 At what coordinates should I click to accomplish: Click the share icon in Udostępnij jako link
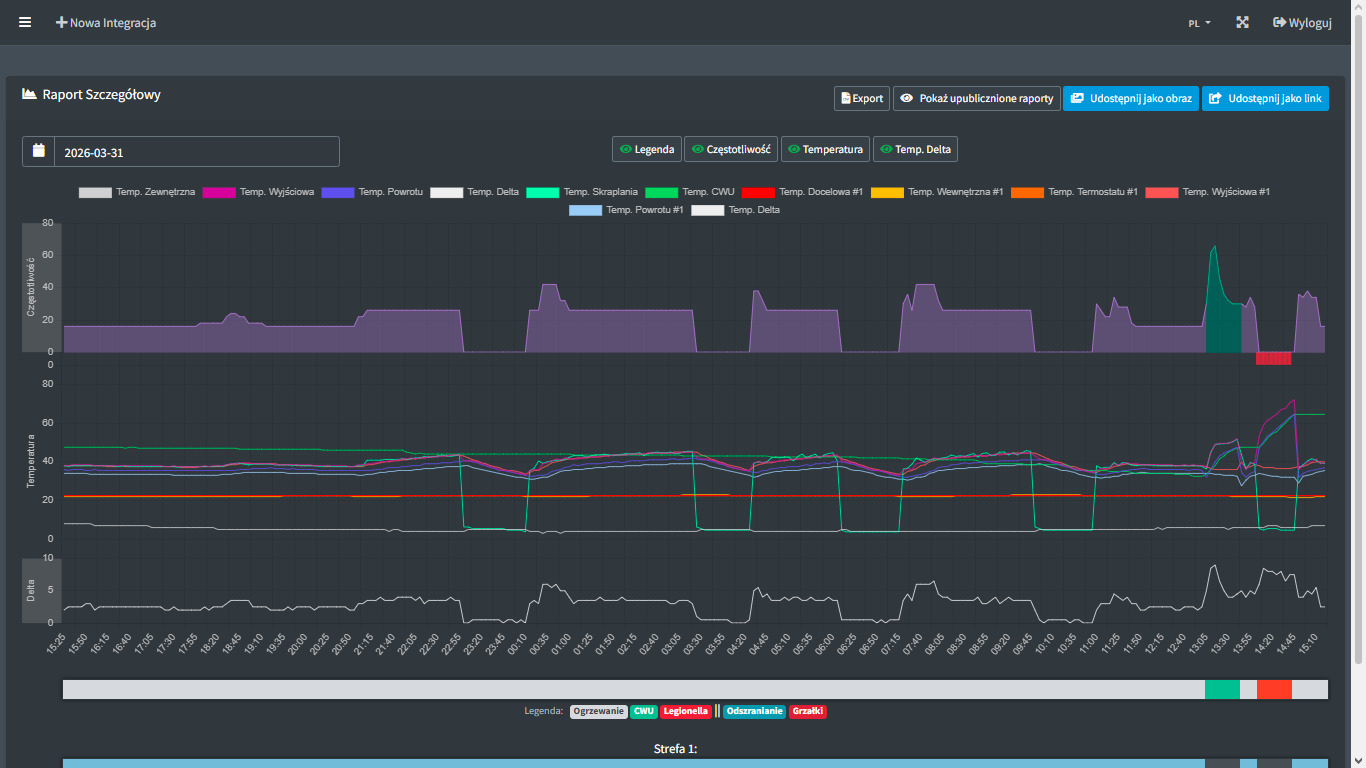(x=1215, y=99)
